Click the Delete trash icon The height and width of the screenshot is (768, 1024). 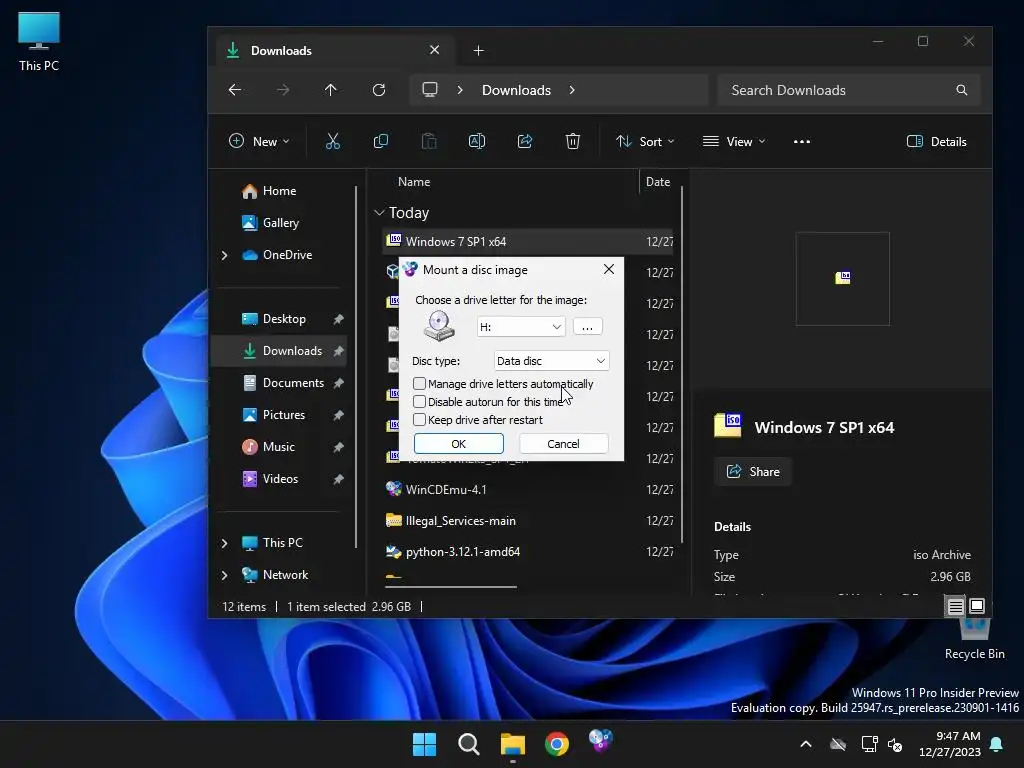click(573, 141)
